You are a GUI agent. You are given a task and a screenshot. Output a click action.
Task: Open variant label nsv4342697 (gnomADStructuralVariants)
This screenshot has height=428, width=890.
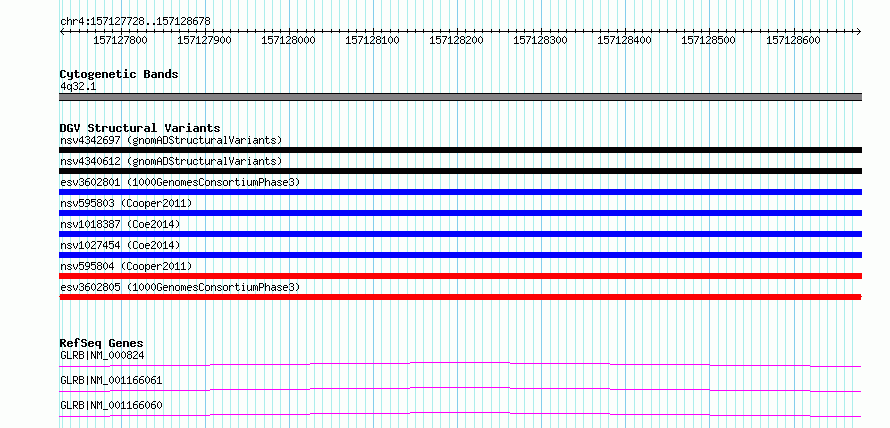171,140
